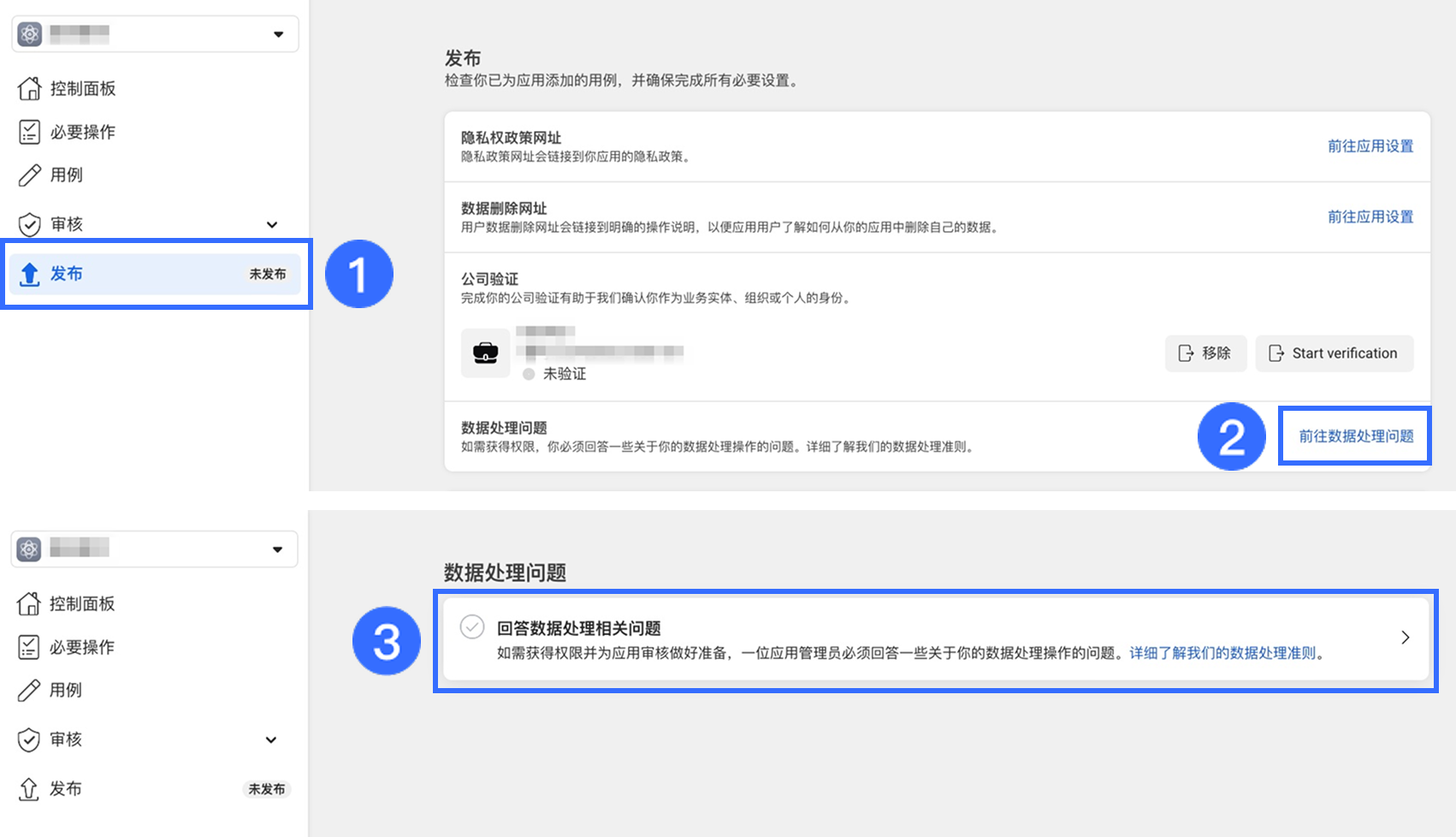This screenshot has height=837, width=1456.
Task: Click the 未发布 badge in lower sidebar
Action: coord(267,789)
